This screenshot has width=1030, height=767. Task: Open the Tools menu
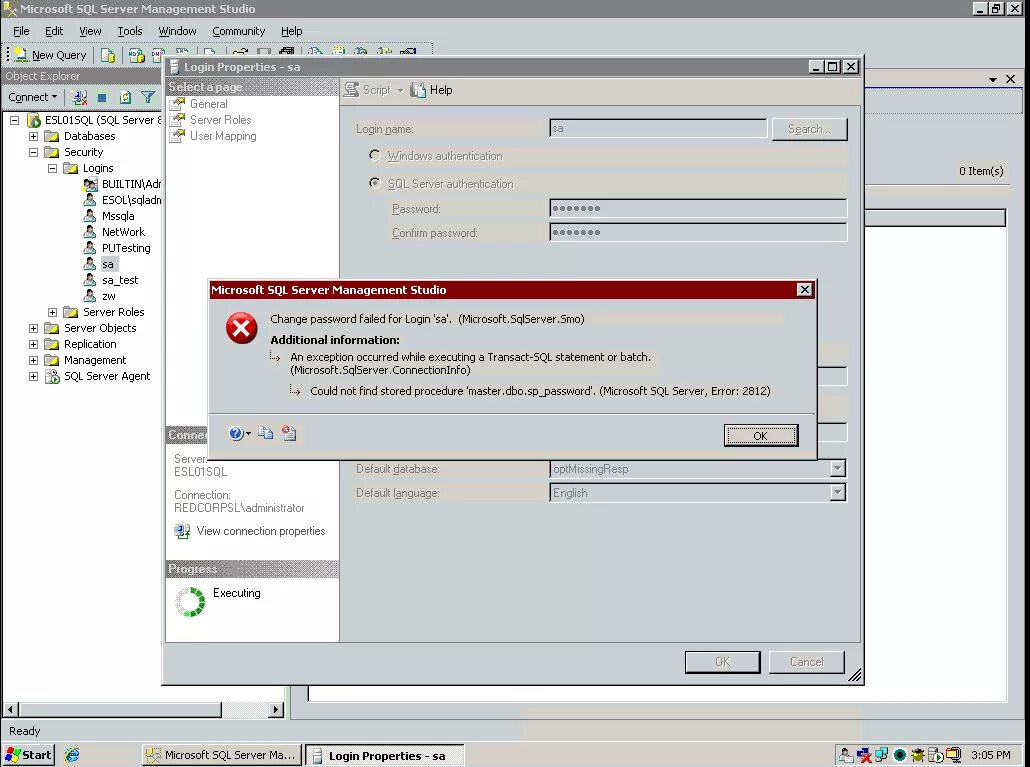point(129,31)
